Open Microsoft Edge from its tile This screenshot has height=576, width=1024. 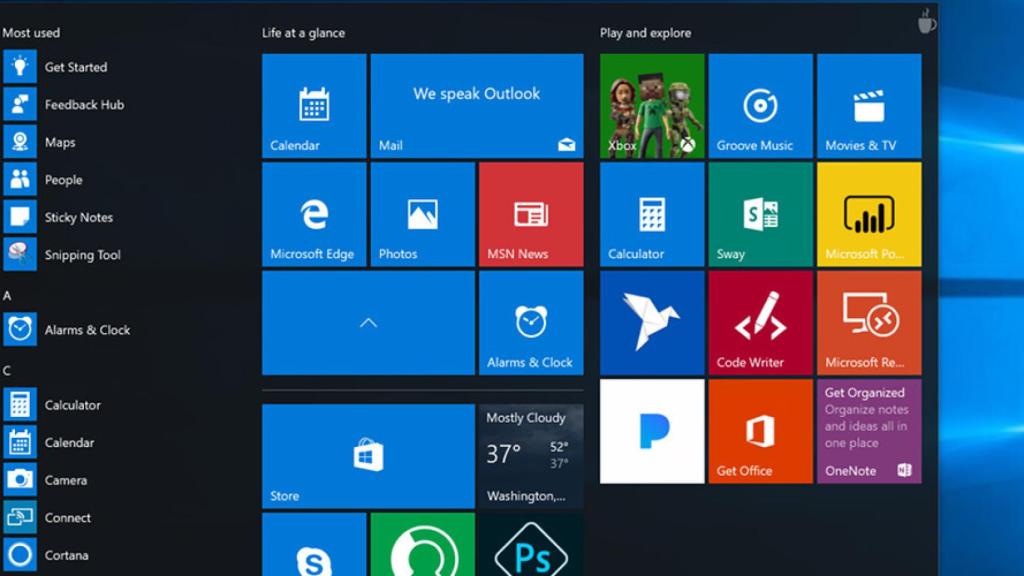coord(313,215)
